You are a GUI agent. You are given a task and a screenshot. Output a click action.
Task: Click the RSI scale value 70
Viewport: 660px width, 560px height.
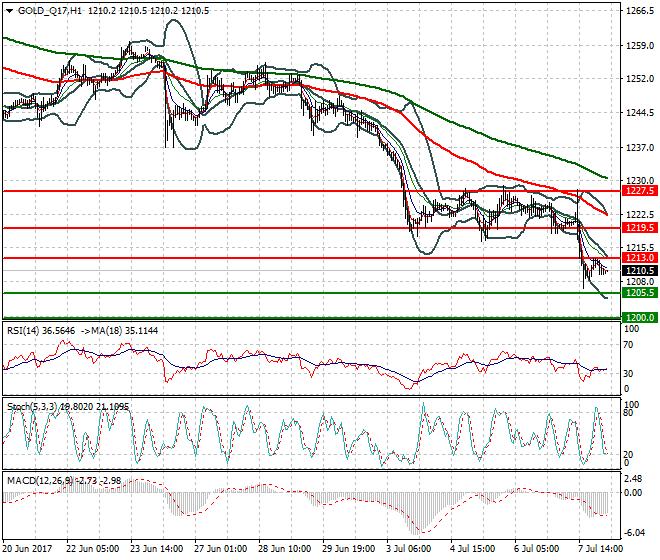click(x=628, y=345)
